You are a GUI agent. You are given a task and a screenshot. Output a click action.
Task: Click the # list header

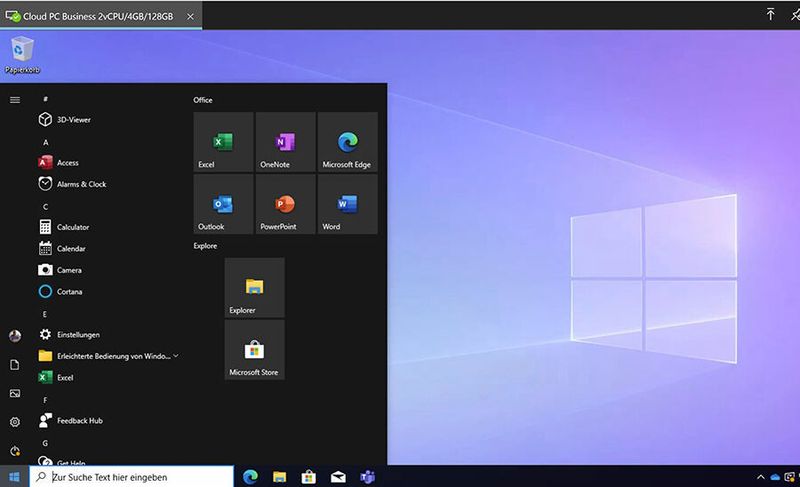[45, 99]
